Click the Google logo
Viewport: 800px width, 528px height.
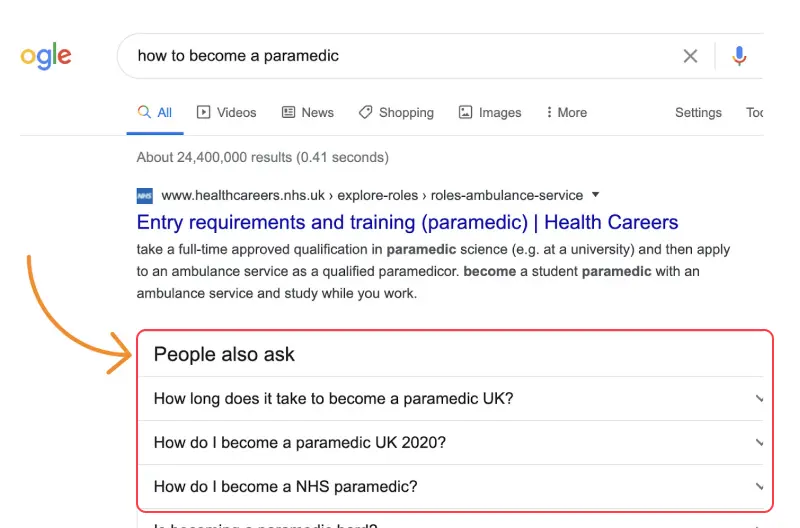[46, 56]
